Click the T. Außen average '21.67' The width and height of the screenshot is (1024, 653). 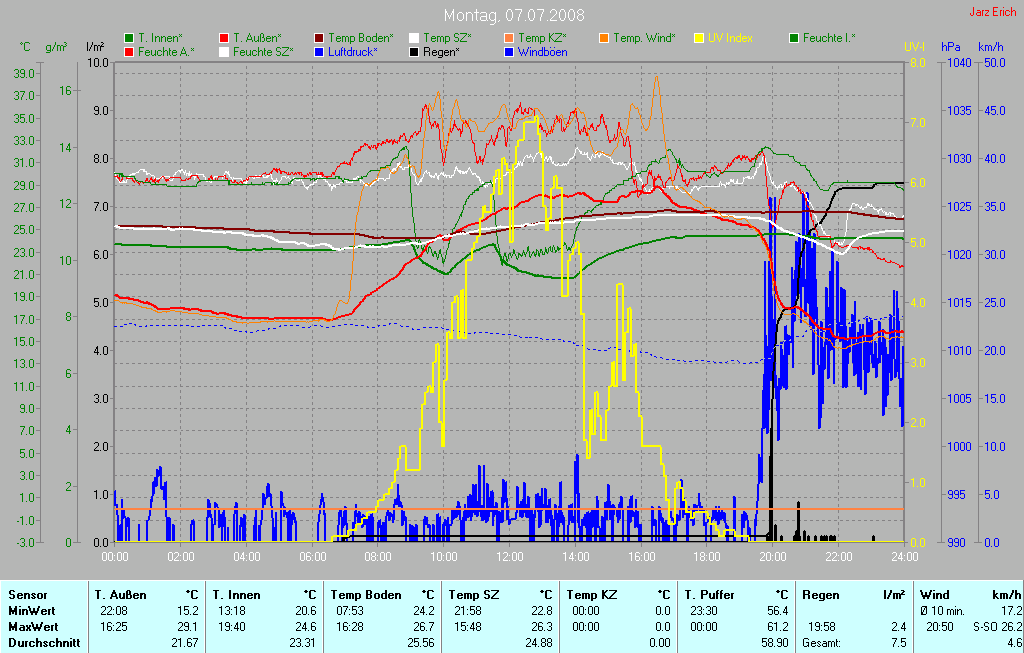coord(185,643)
